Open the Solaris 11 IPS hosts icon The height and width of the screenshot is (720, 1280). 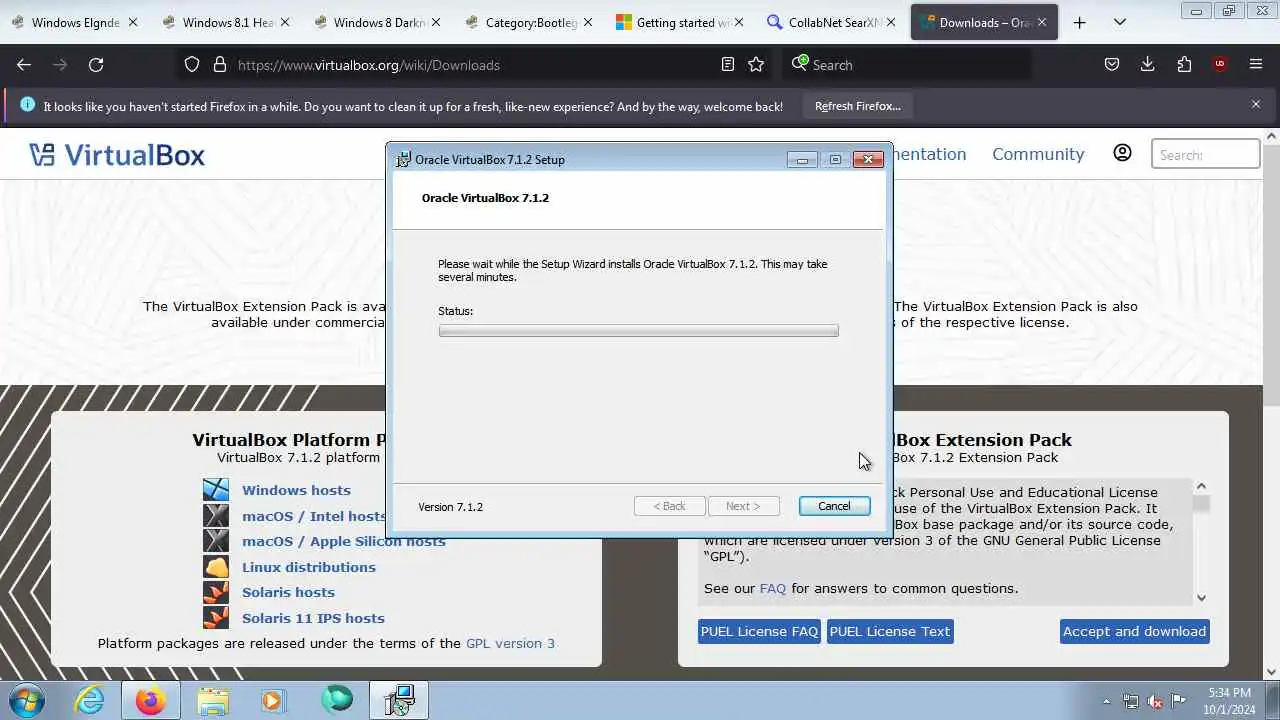coord(216,618)
